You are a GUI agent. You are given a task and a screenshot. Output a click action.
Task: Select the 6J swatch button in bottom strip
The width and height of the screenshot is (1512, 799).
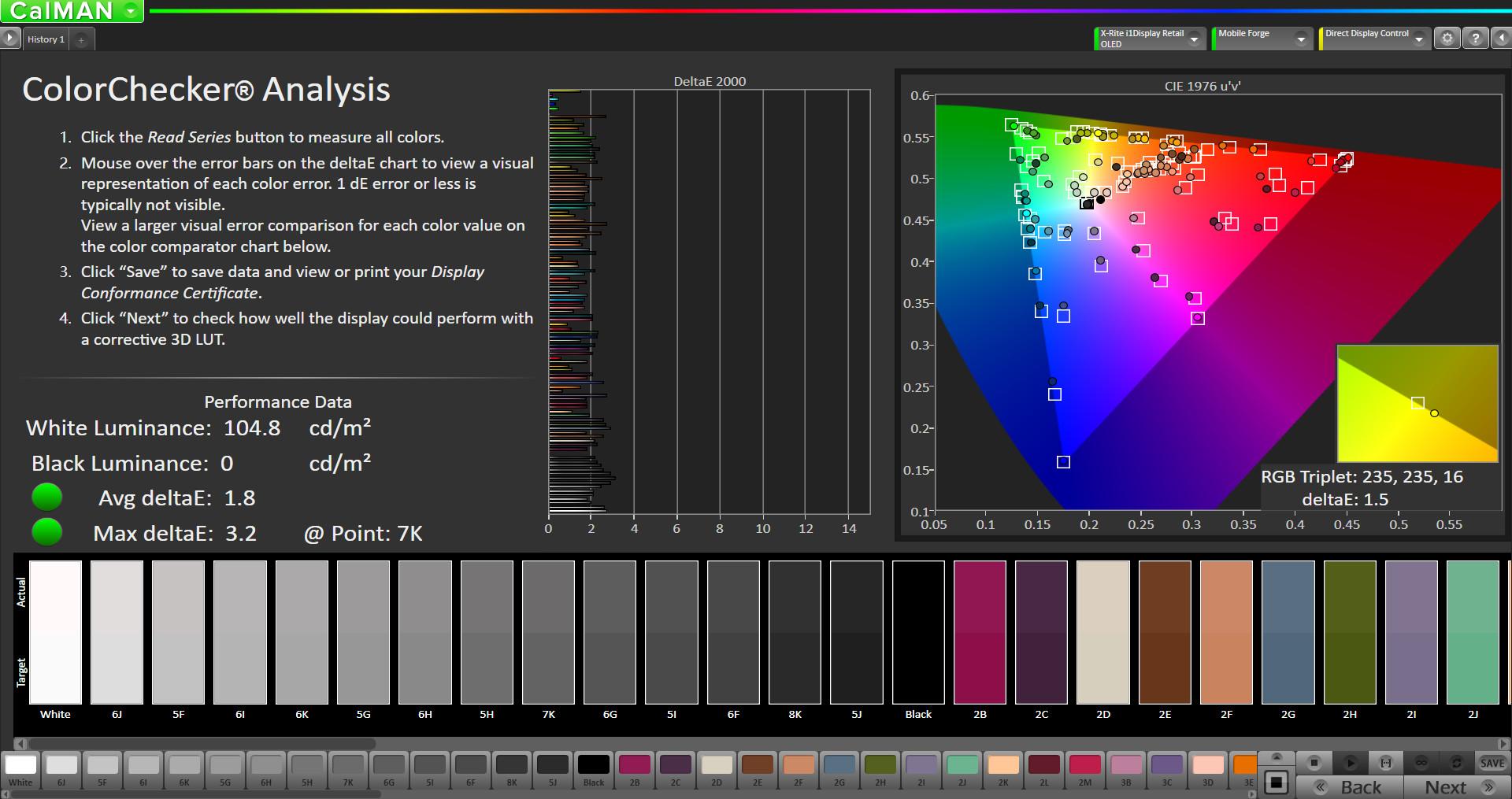[x=61, y=771]
